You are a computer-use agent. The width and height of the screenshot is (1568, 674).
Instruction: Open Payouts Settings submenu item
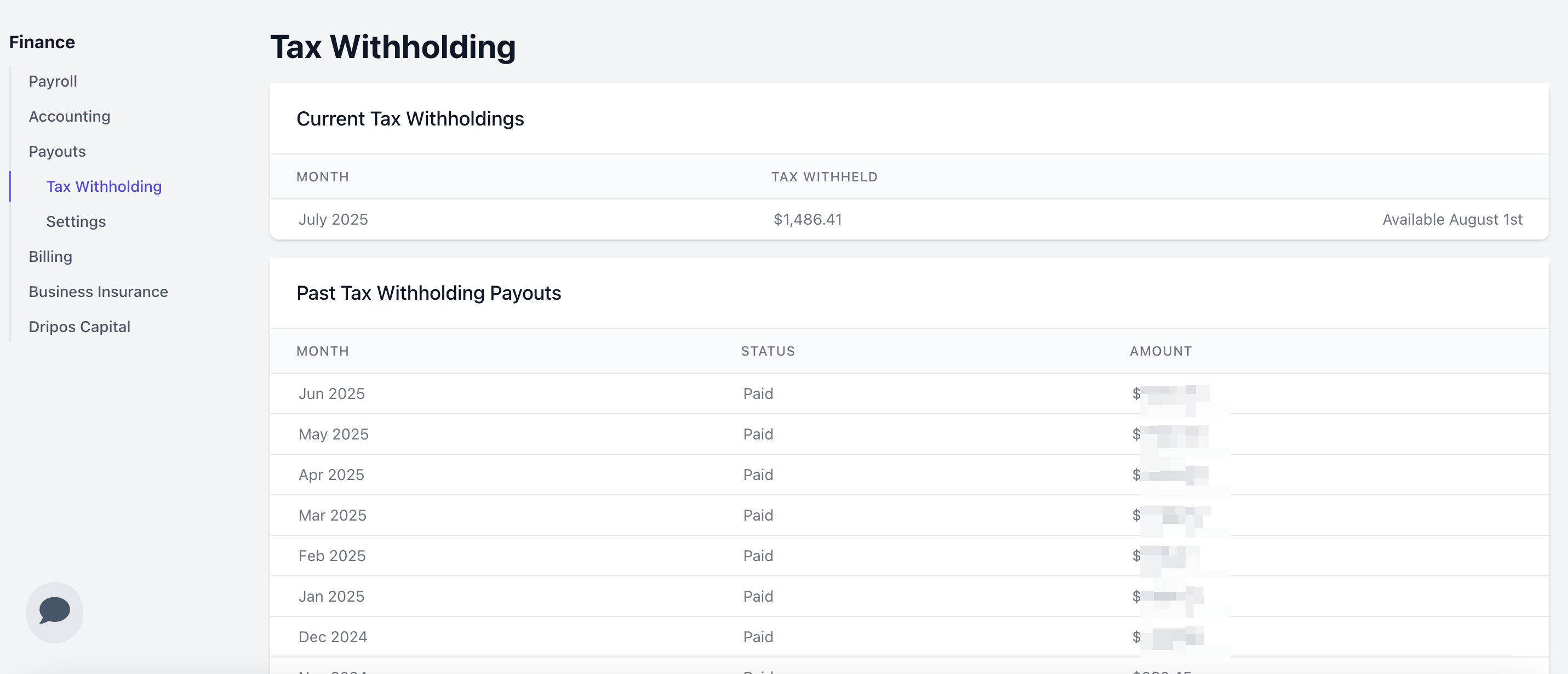[x=76, y=221]
